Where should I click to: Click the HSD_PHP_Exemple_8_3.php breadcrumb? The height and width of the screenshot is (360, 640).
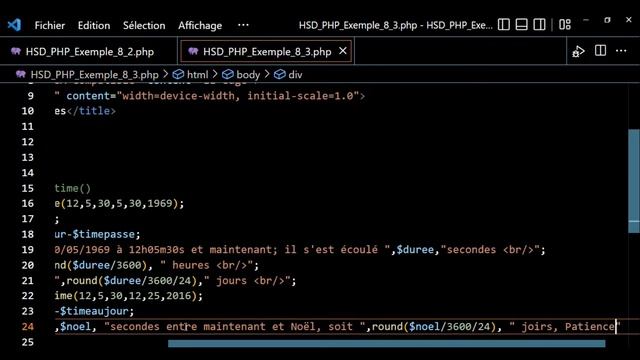[x=94, y=75]
